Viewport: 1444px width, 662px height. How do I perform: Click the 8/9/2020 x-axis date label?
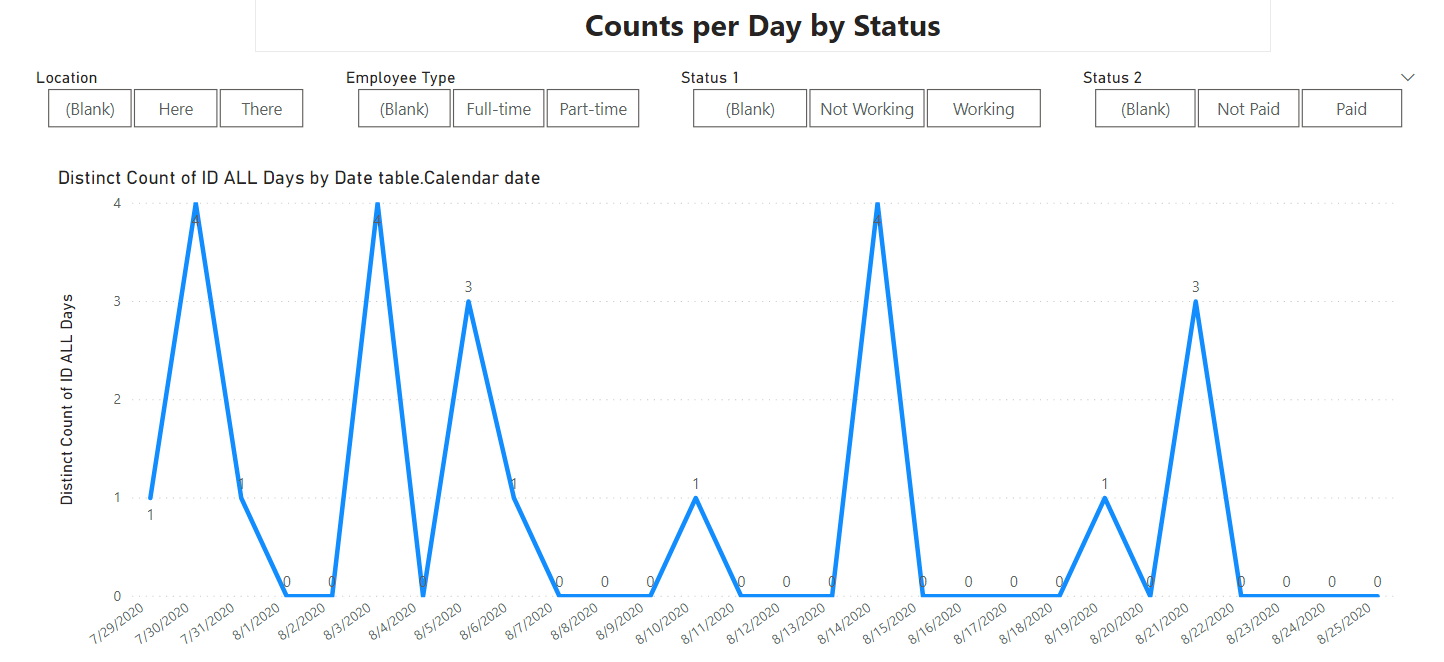tap(622, 621)
